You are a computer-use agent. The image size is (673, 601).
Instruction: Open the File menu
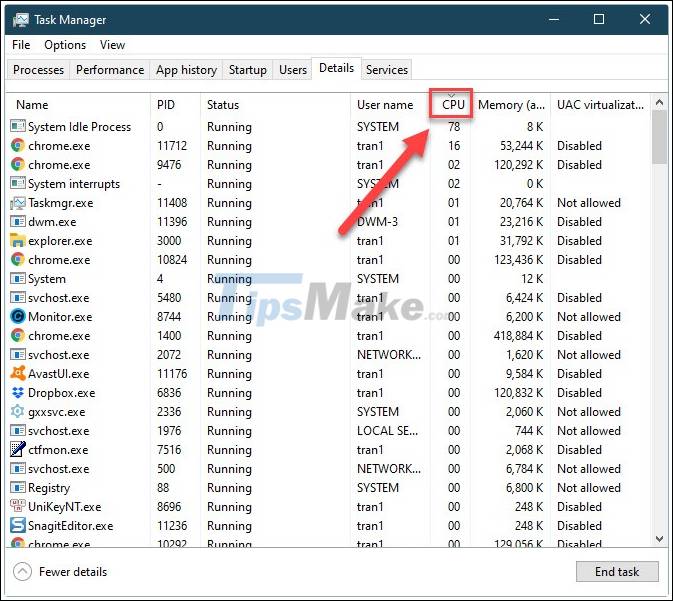(21, 45)
